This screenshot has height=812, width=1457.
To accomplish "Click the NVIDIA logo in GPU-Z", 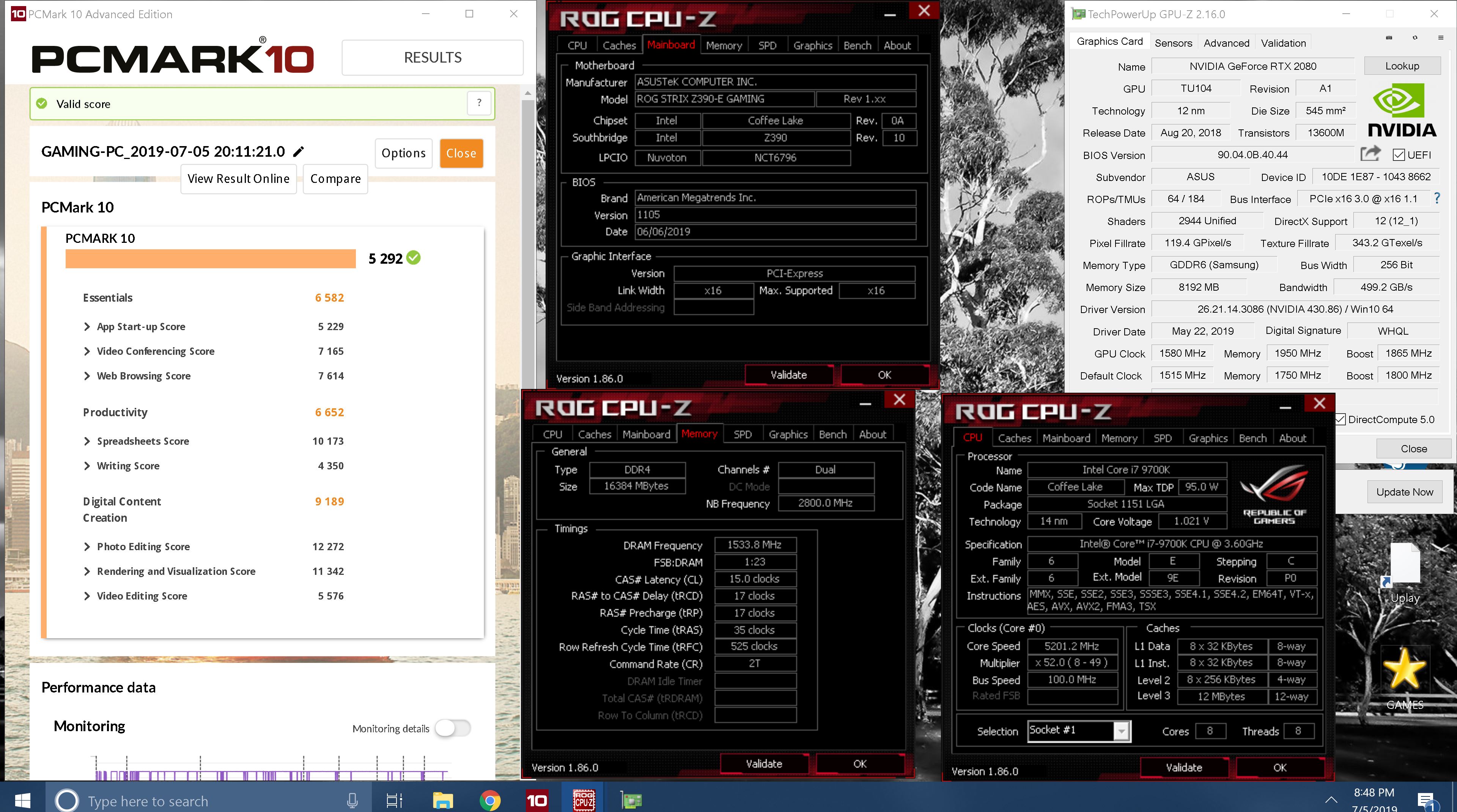I will 1402,110.
